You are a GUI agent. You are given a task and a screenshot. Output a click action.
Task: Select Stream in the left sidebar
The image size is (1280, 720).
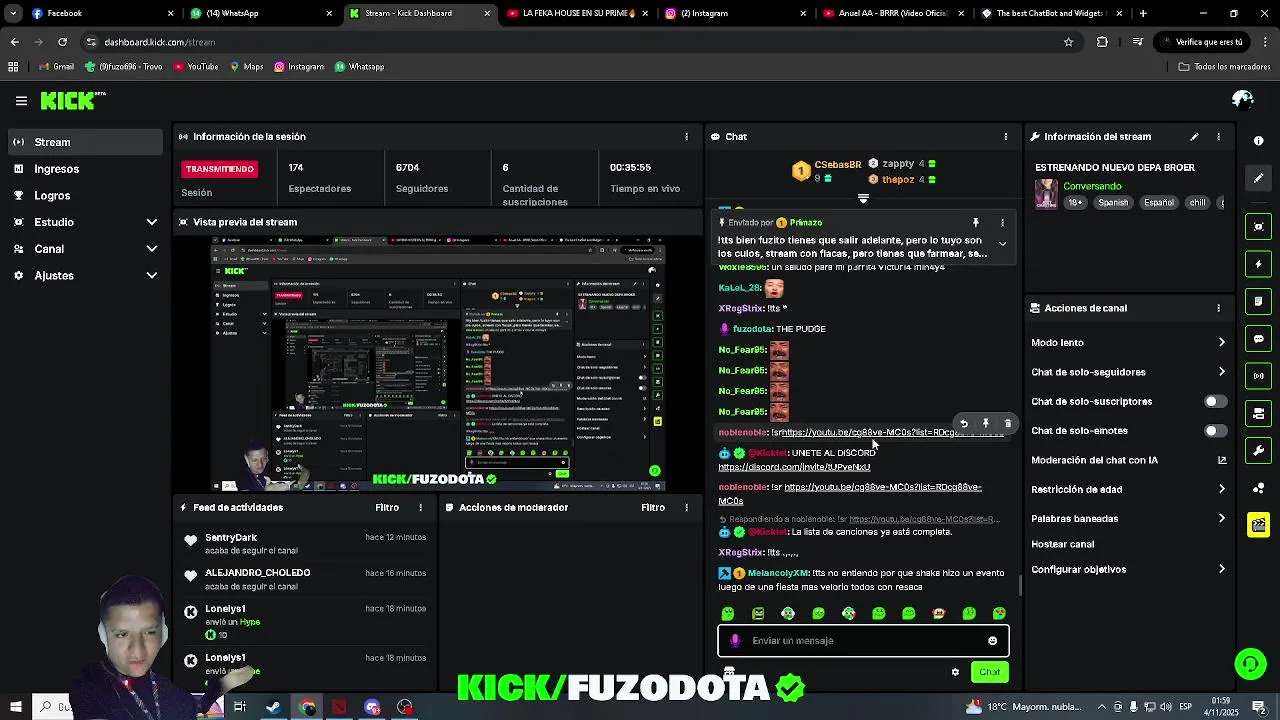pyautogui.click(x=85, y=142)
